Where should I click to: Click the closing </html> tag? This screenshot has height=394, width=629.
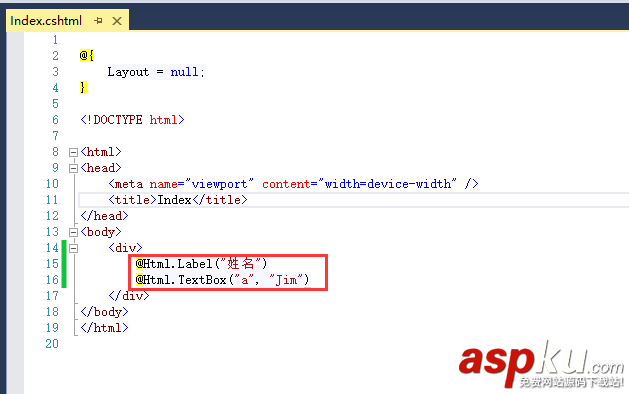coord(104,328)
